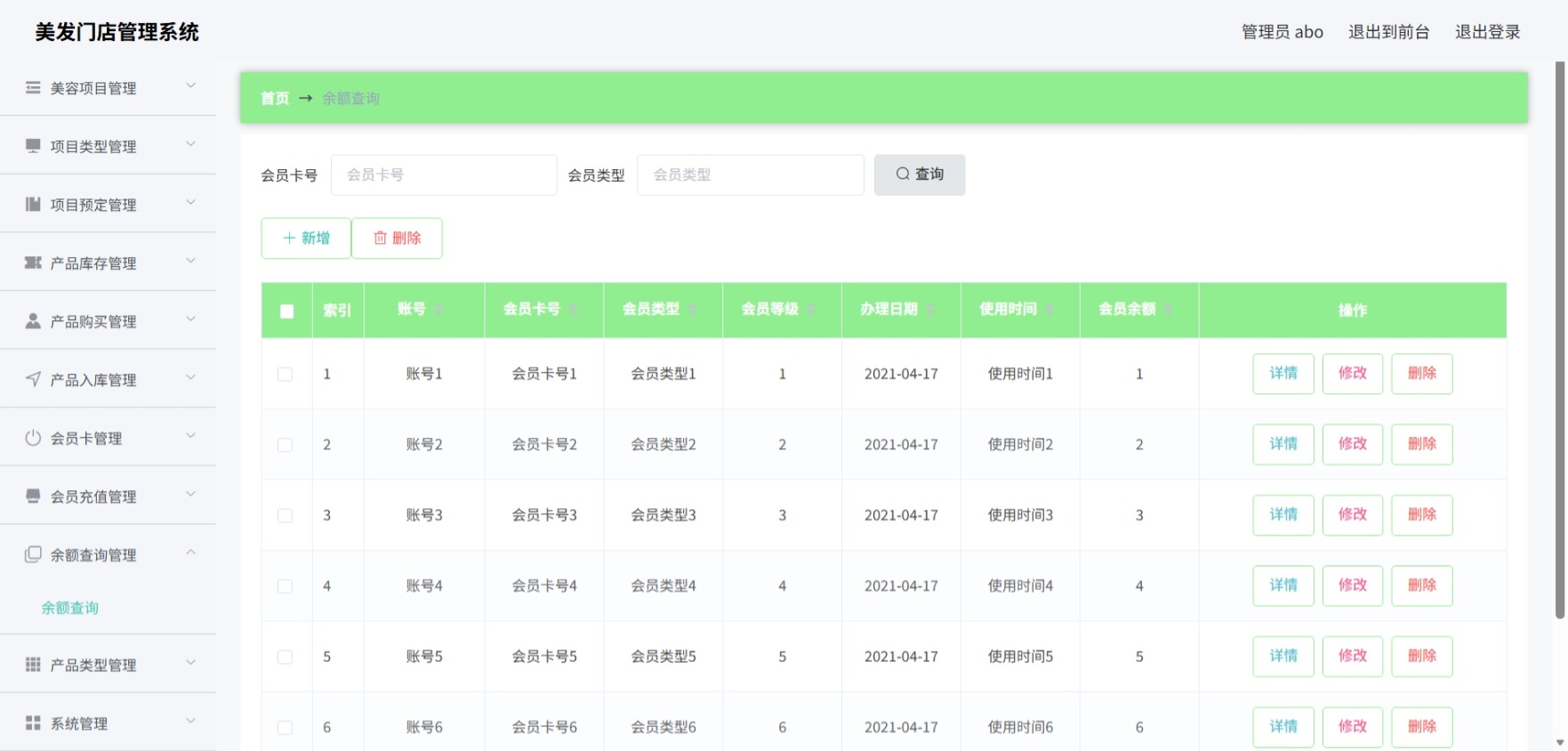Click the 会员充值管理 sidebar icon
The width and height of the screenshot is (1568, 751).
[x=33, y=496]
